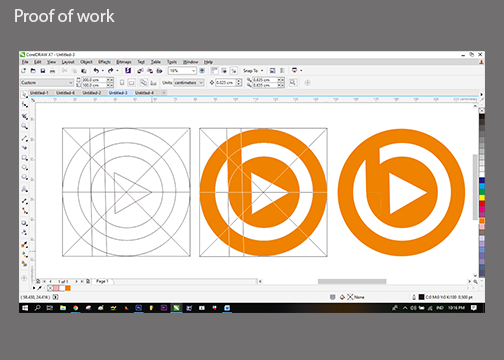Image resolution: width=504 pixels, height=360 pixels.
Task: Click the Save icon in standard toolbar
Action: (43, 71)
